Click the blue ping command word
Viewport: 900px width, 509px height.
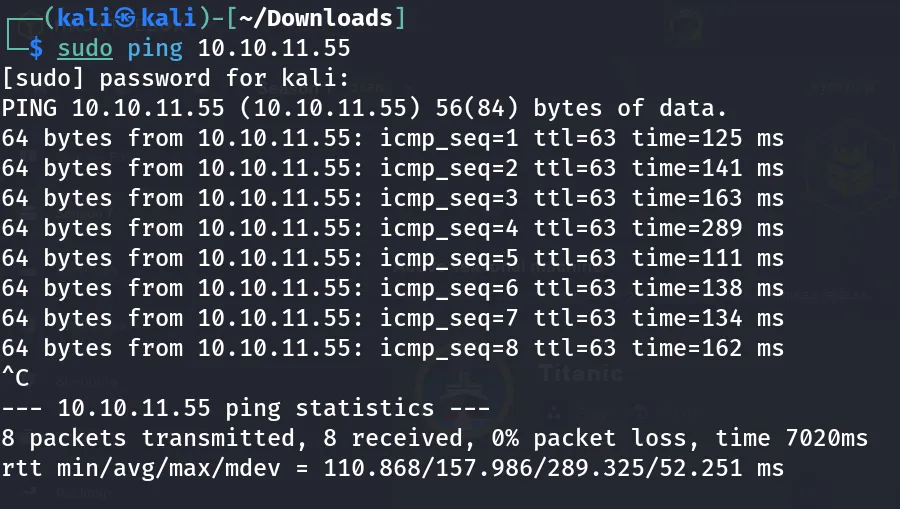coord(155,49)
